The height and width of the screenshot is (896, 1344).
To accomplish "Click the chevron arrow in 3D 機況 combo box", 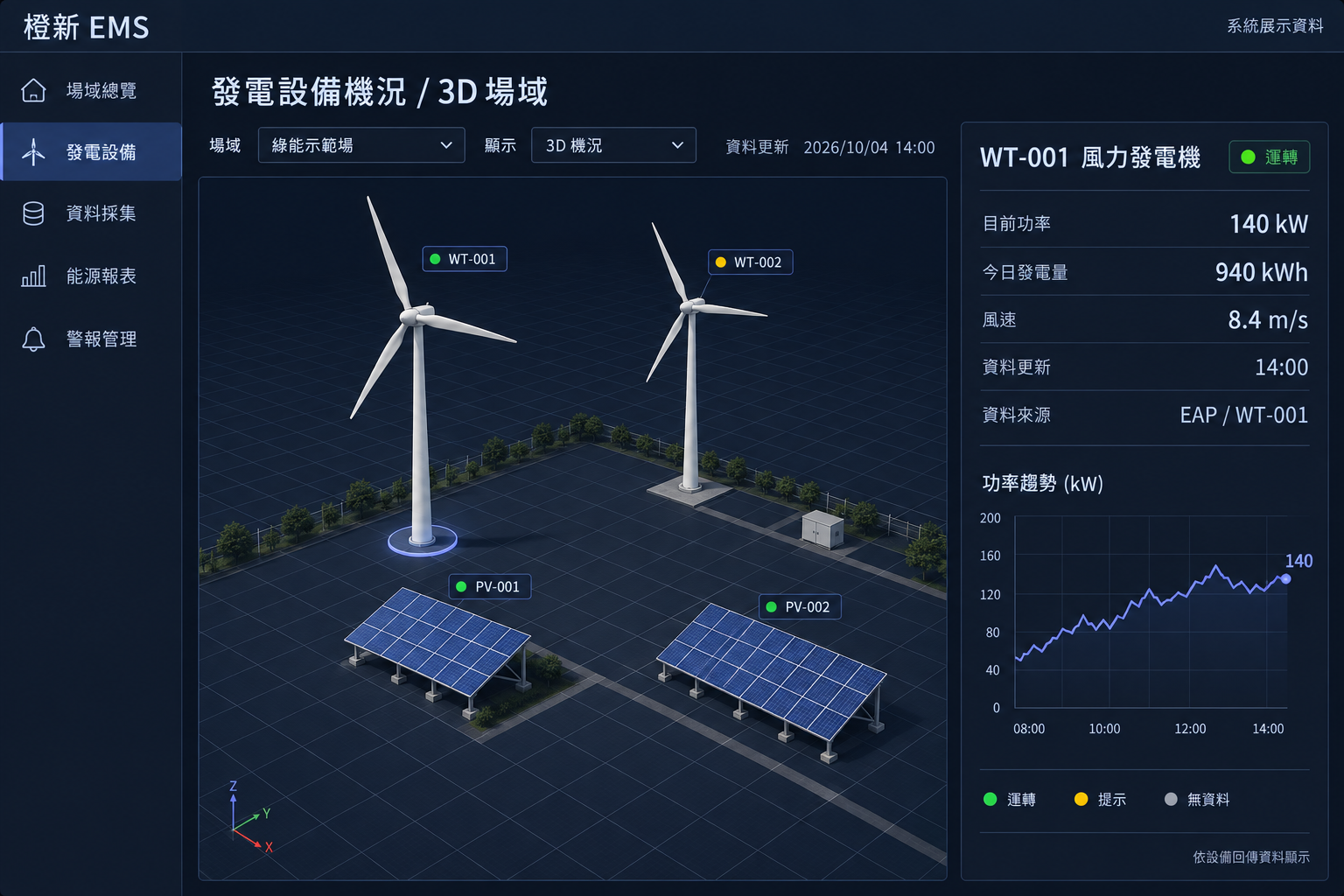I will [x=677, y=145].
